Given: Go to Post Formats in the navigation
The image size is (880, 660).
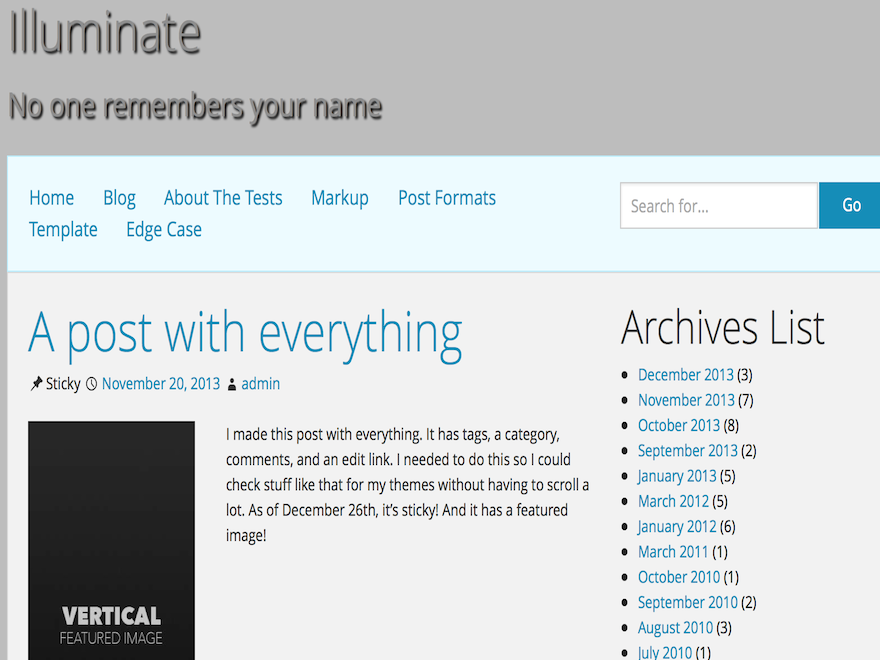Looking at the screenshot, I should pyautogui.click(x=446, y=197).
